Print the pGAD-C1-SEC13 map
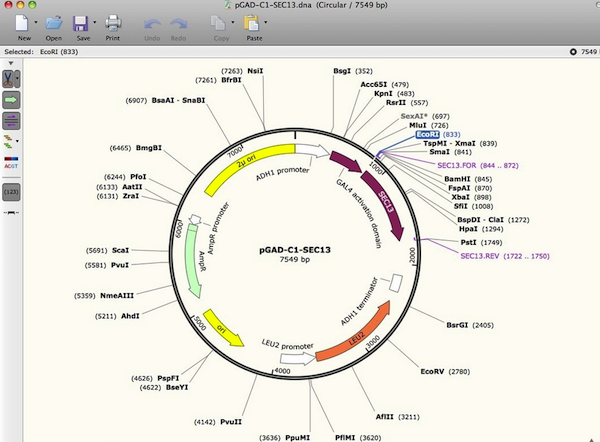The image size is (600, 442). pos(113,22)
